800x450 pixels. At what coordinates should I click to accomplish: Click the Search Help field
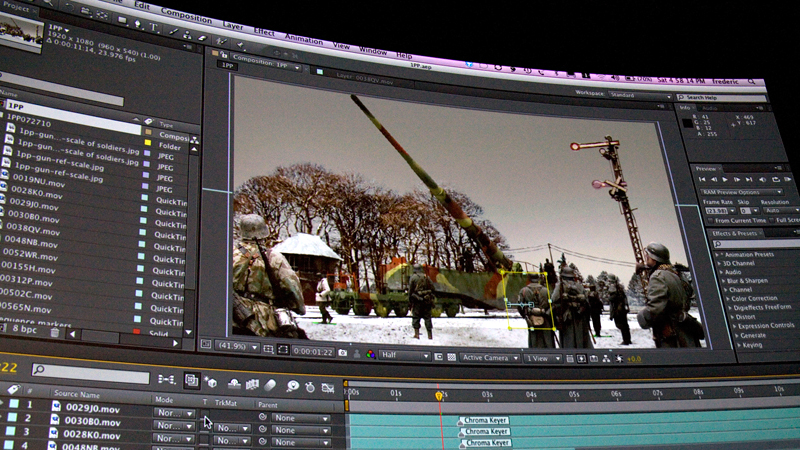721,97
